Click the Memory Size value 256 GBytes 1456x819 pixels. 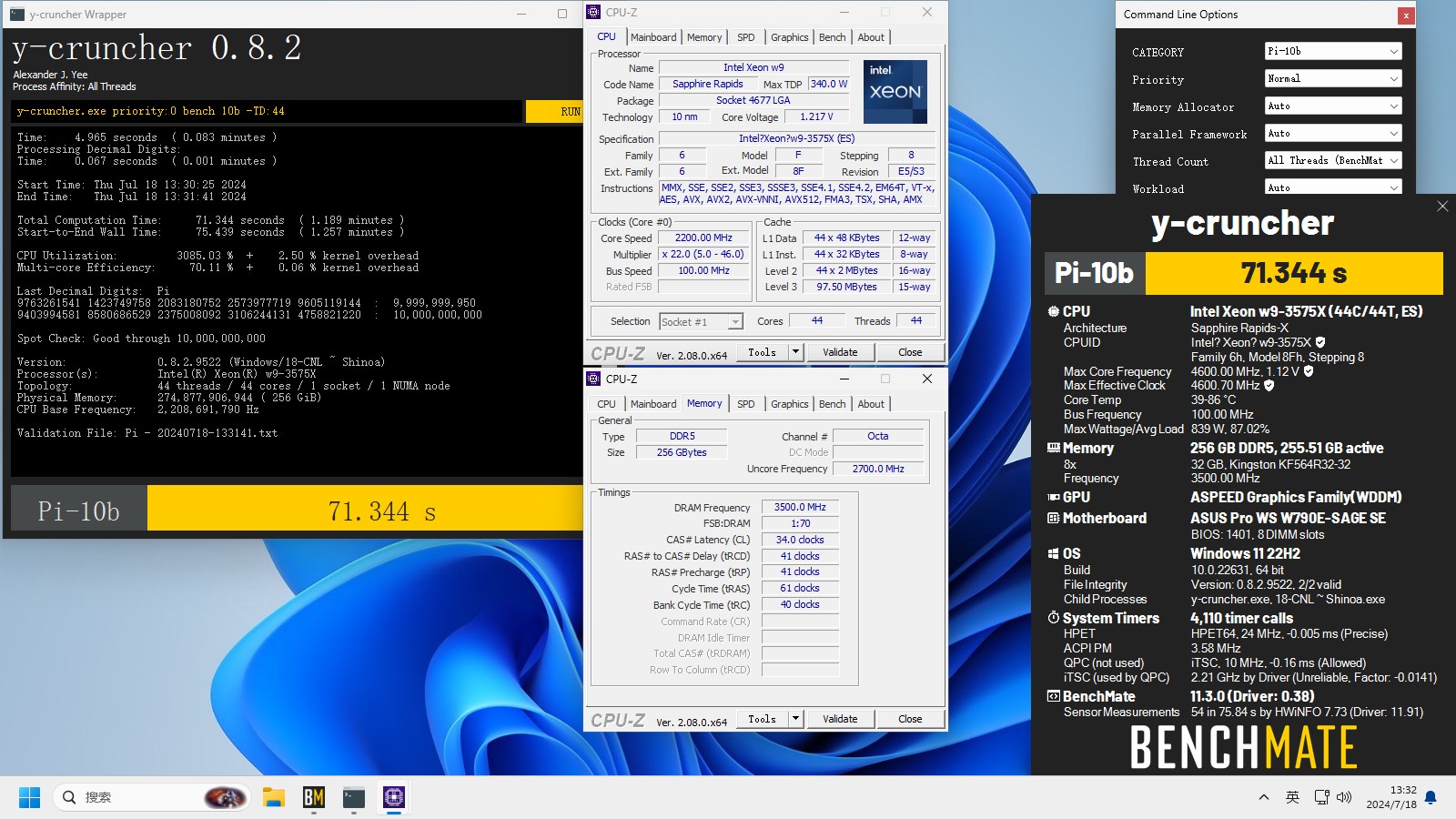[x=682, y=452]
